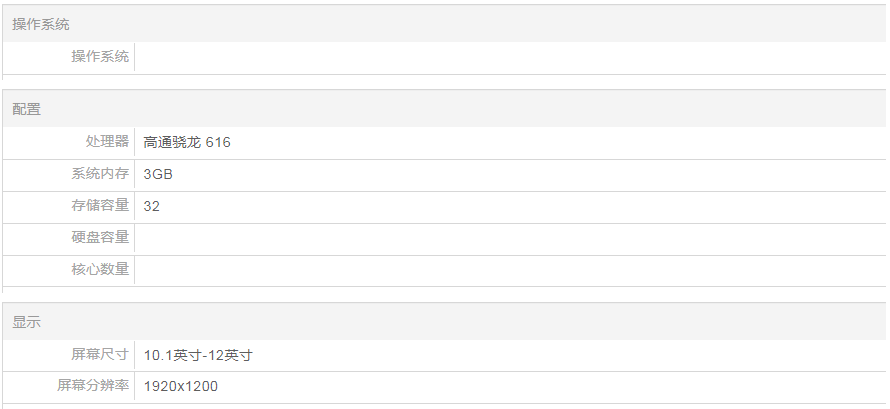Focus the empty 硬盘容量 field

click(510, 238)
